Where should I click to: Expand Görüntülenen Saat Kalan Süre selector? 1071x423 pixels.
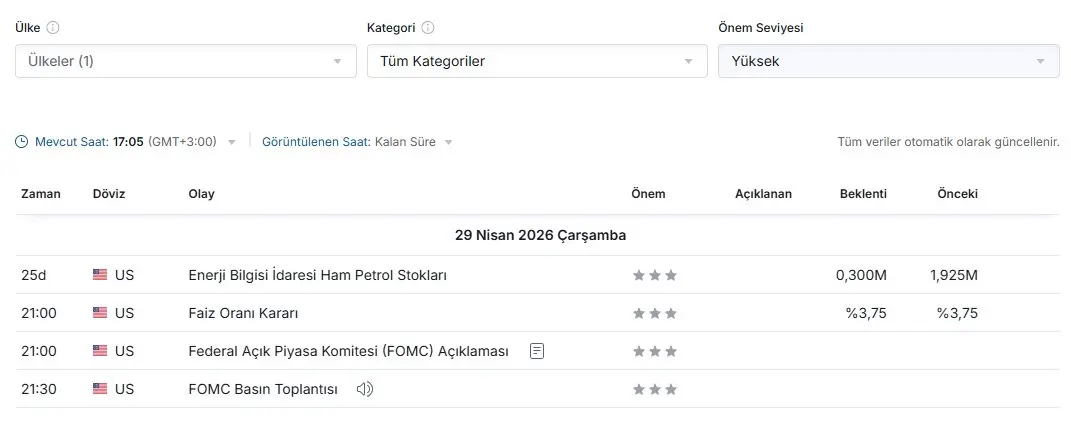click(x=448, y=142)
